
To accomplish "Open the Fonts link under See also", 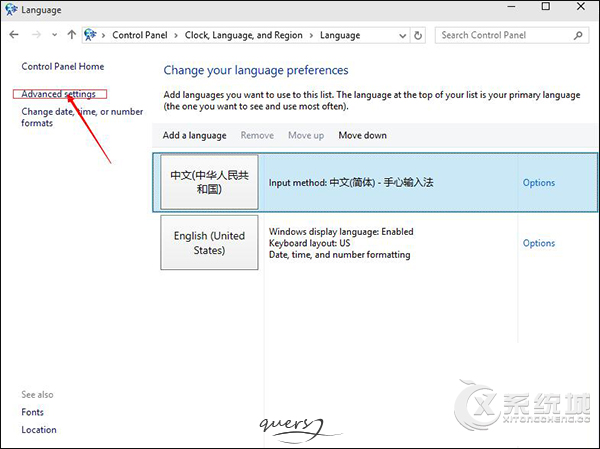I will 33,412.
